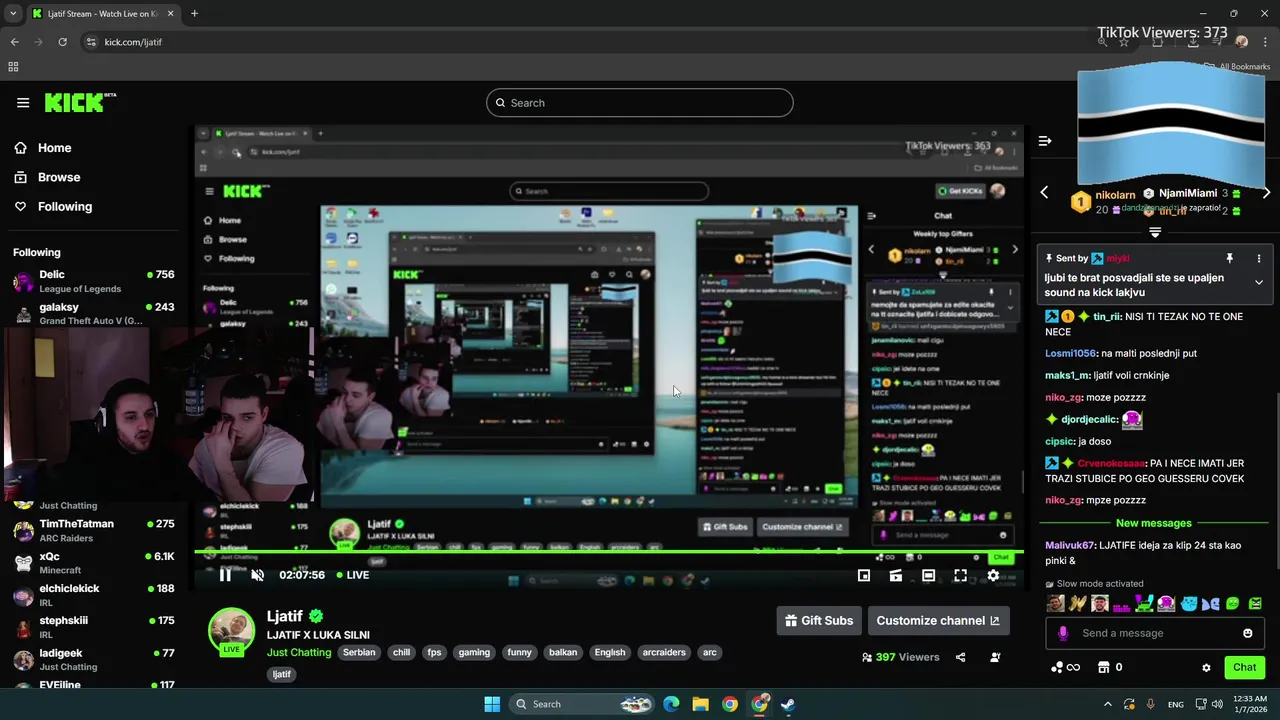1280x720 pixels.
Task: Open tab search dropdown
Action: pyautogui.click(x=13, y=14)
